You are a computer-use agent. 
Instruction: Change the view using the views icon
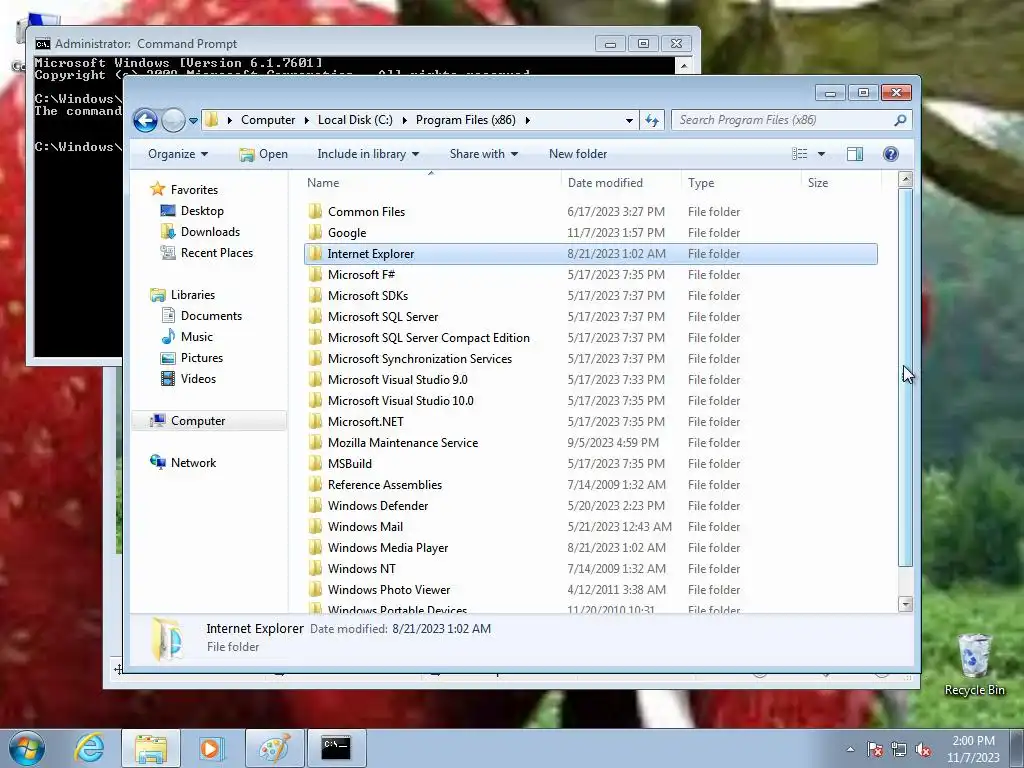pyautogui.click(x=799, y=154)
